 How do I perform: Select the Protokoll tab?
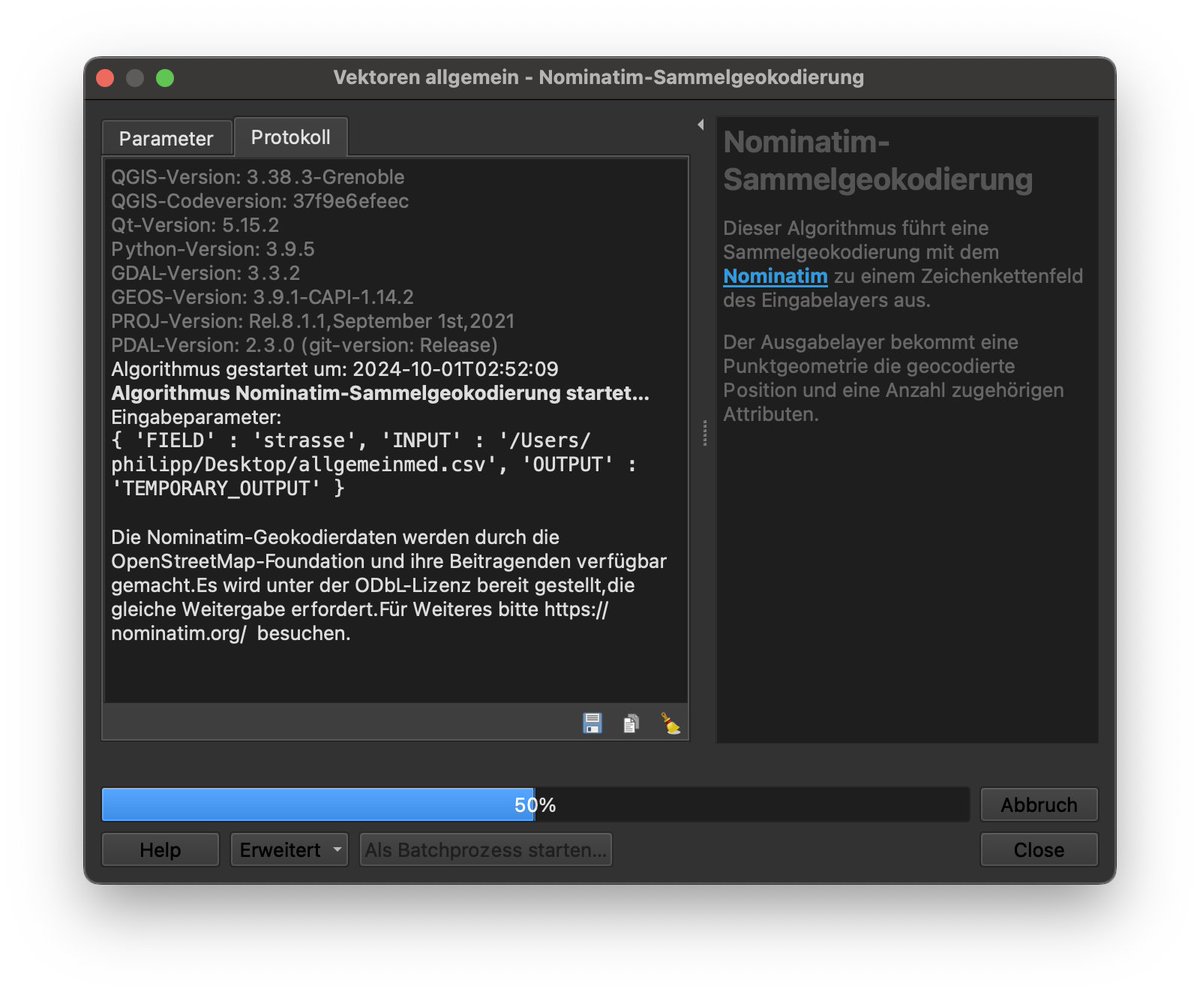click(x=291, y=137)
